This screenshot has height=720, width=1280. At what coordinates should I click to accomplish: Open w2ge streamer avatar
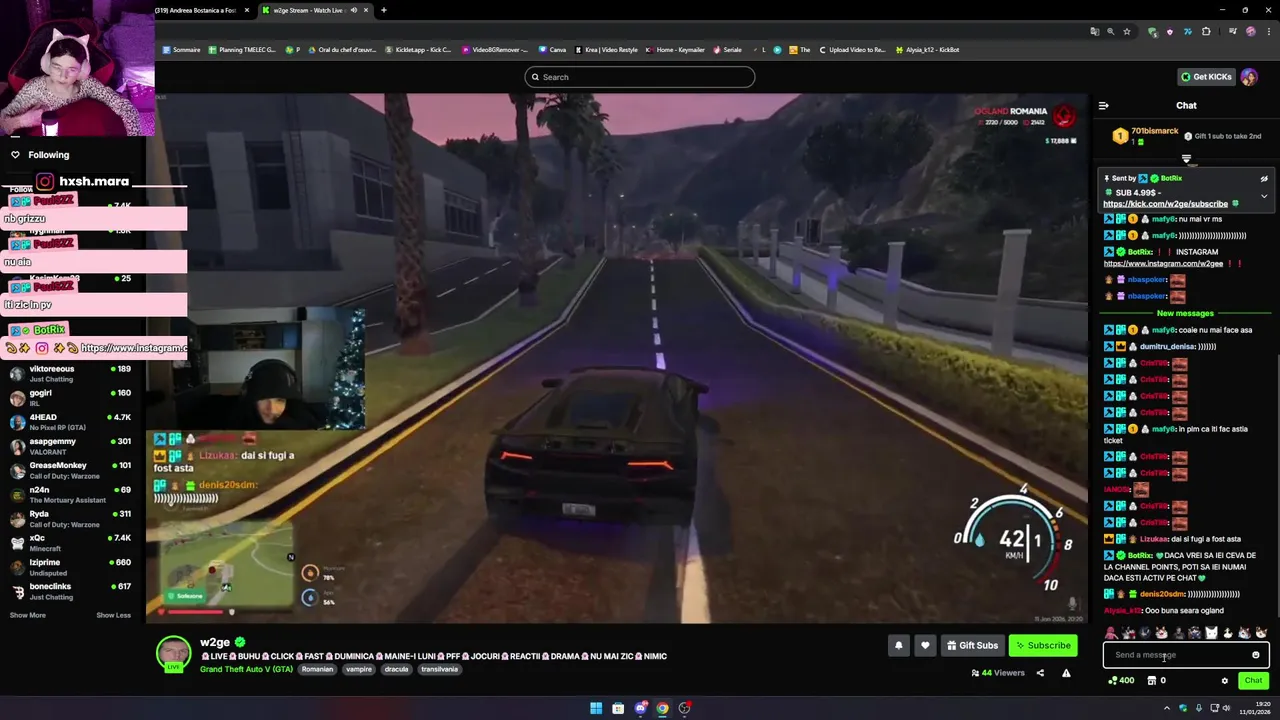(173, 652)
